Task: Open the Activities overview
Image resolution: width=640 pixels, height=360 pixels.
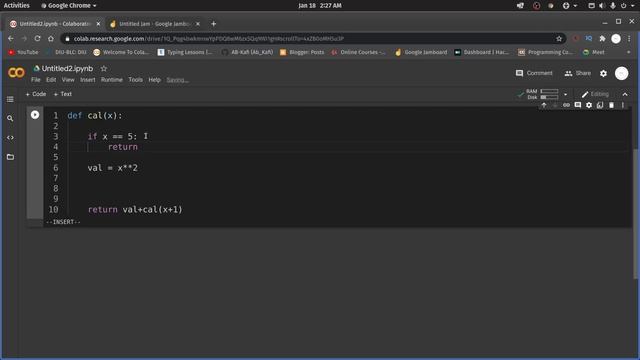Action: tap(17, 5)
